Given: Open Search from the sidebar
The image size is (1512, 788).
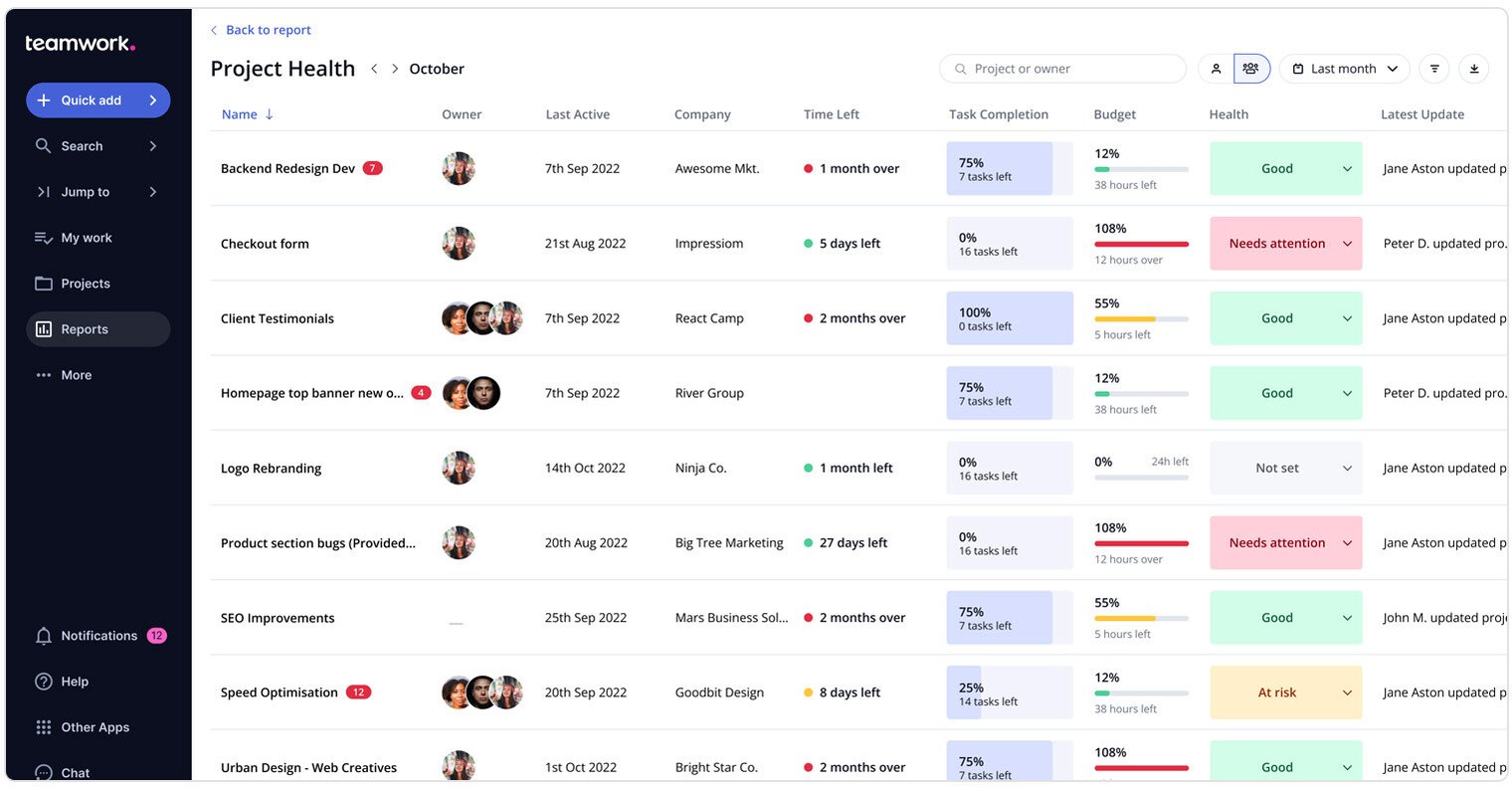Looking at the screenshot, I should tap(97, 146).
